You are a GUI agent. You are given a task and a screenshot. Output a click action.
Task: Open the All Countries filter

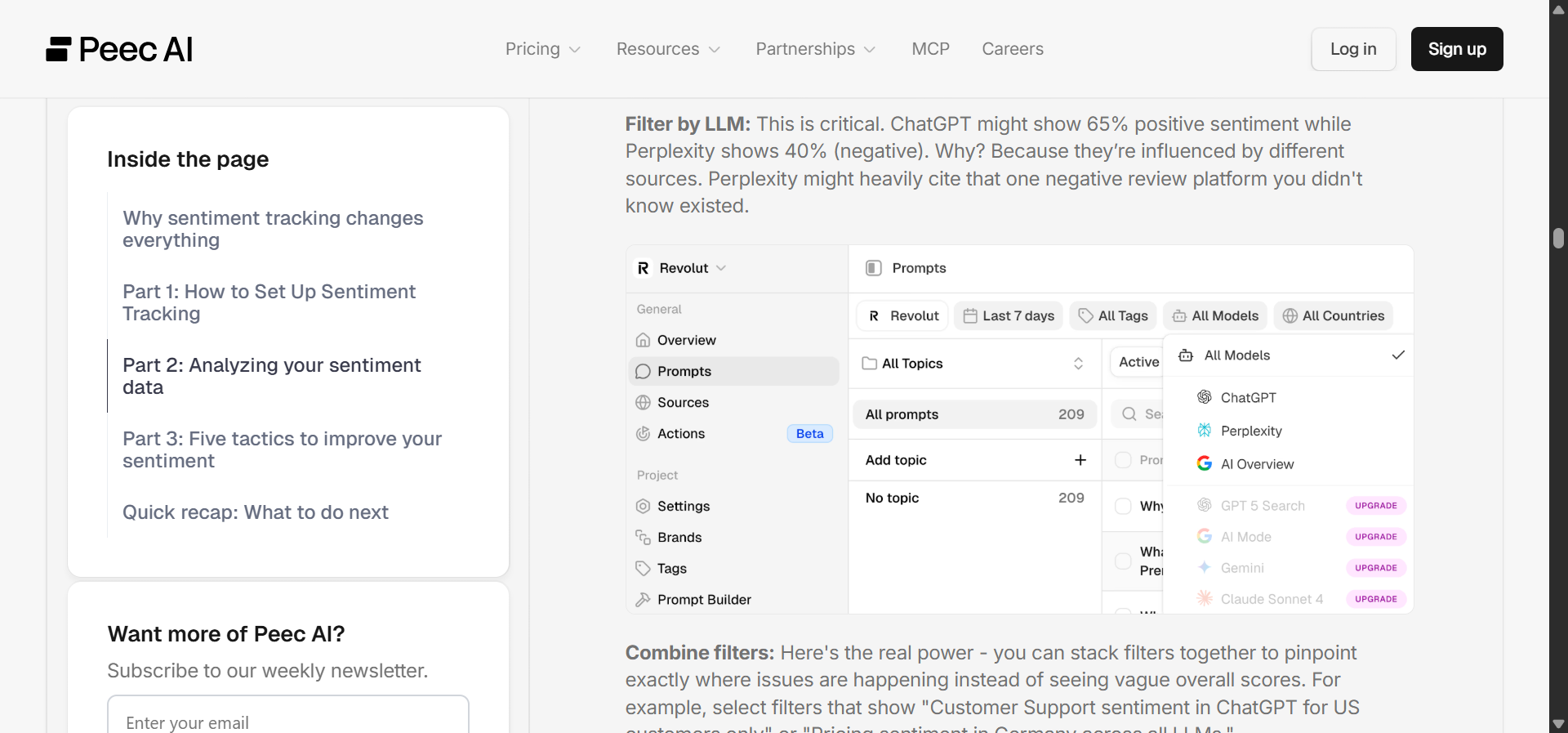point(1334,315)
